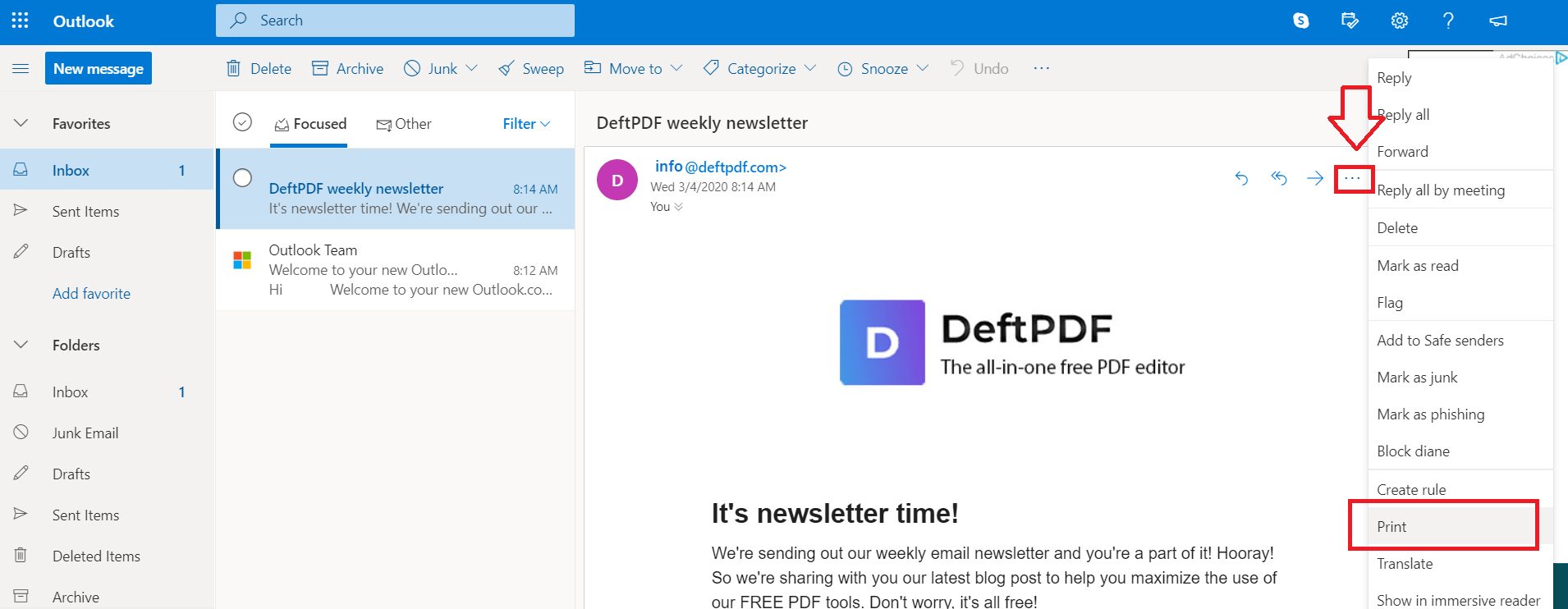Open Inbox under Favorites

point(107,171)
